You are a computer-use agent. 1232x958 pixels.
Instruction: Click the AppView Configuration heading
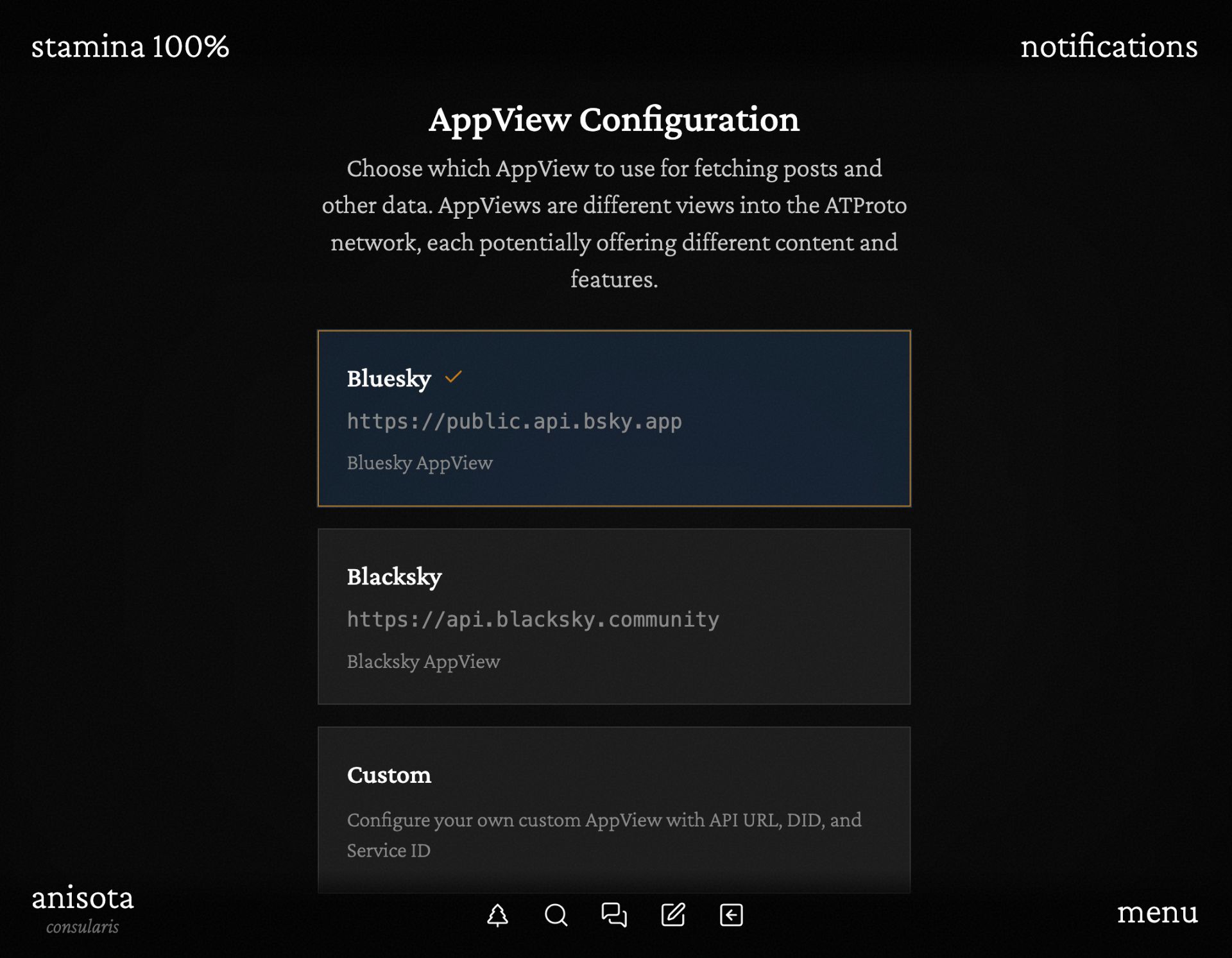(x=614, y=119)
